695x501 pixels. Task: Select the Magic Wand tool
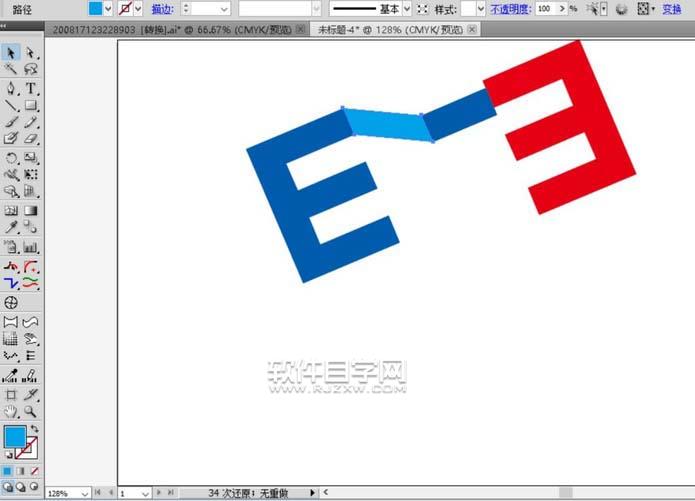pyautogui.click(x=11, y=69)
